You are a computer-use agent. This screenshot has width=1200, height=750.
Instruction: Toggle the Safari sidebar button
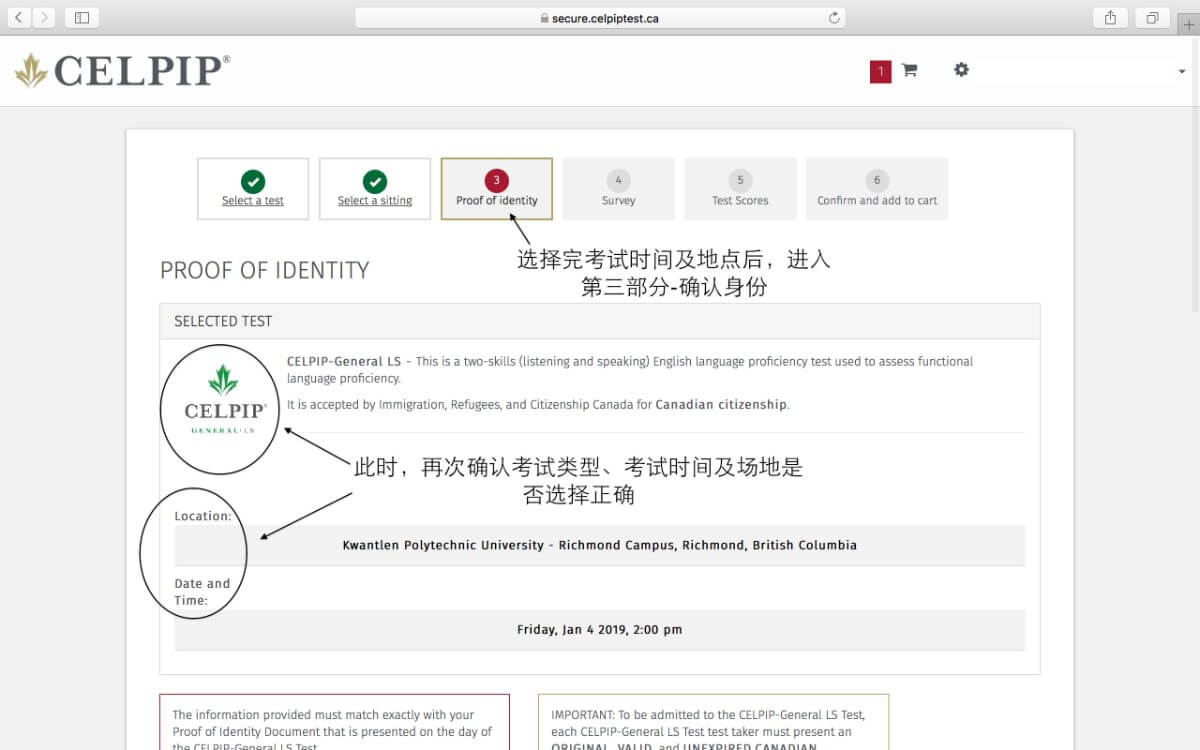[x=82, y=17]
